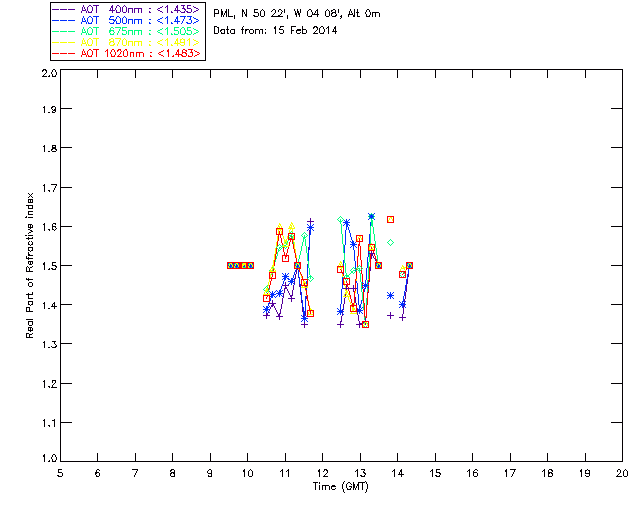Viewport: 640px width, 512px height.
Task: Click the 'Real Part of Refractive index' axis label
Action: [x=29, y=265]
